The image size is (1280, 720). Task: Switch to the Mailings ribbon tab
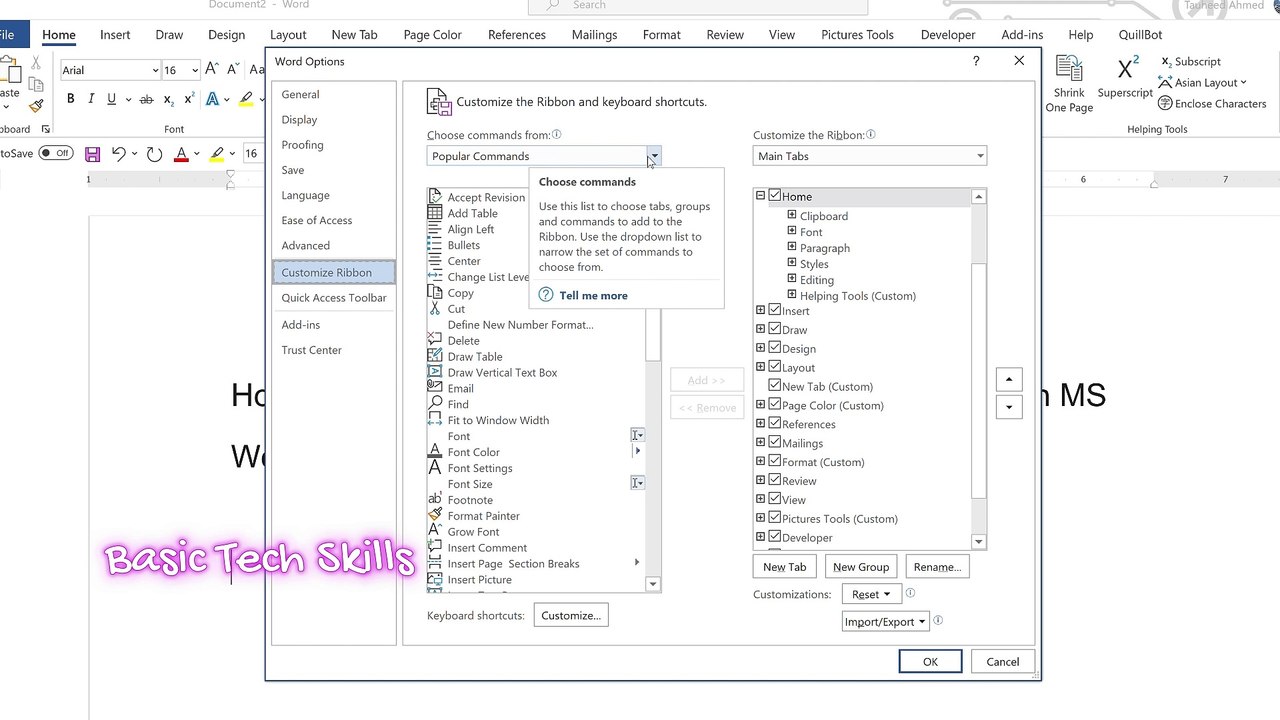tap(594, 34)
